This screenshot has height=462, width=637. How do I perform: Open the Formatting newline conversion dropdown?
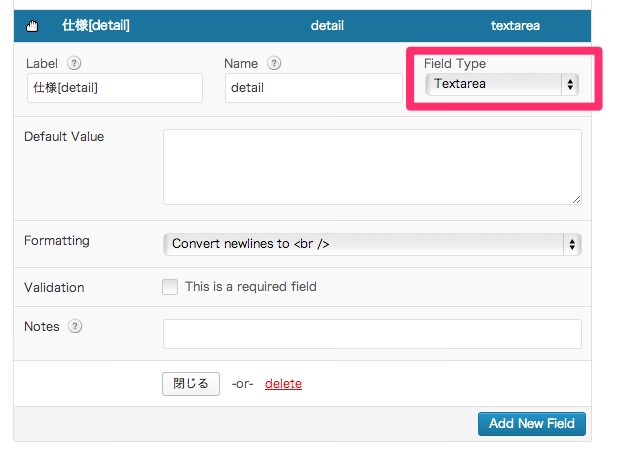tap(372, 244)
